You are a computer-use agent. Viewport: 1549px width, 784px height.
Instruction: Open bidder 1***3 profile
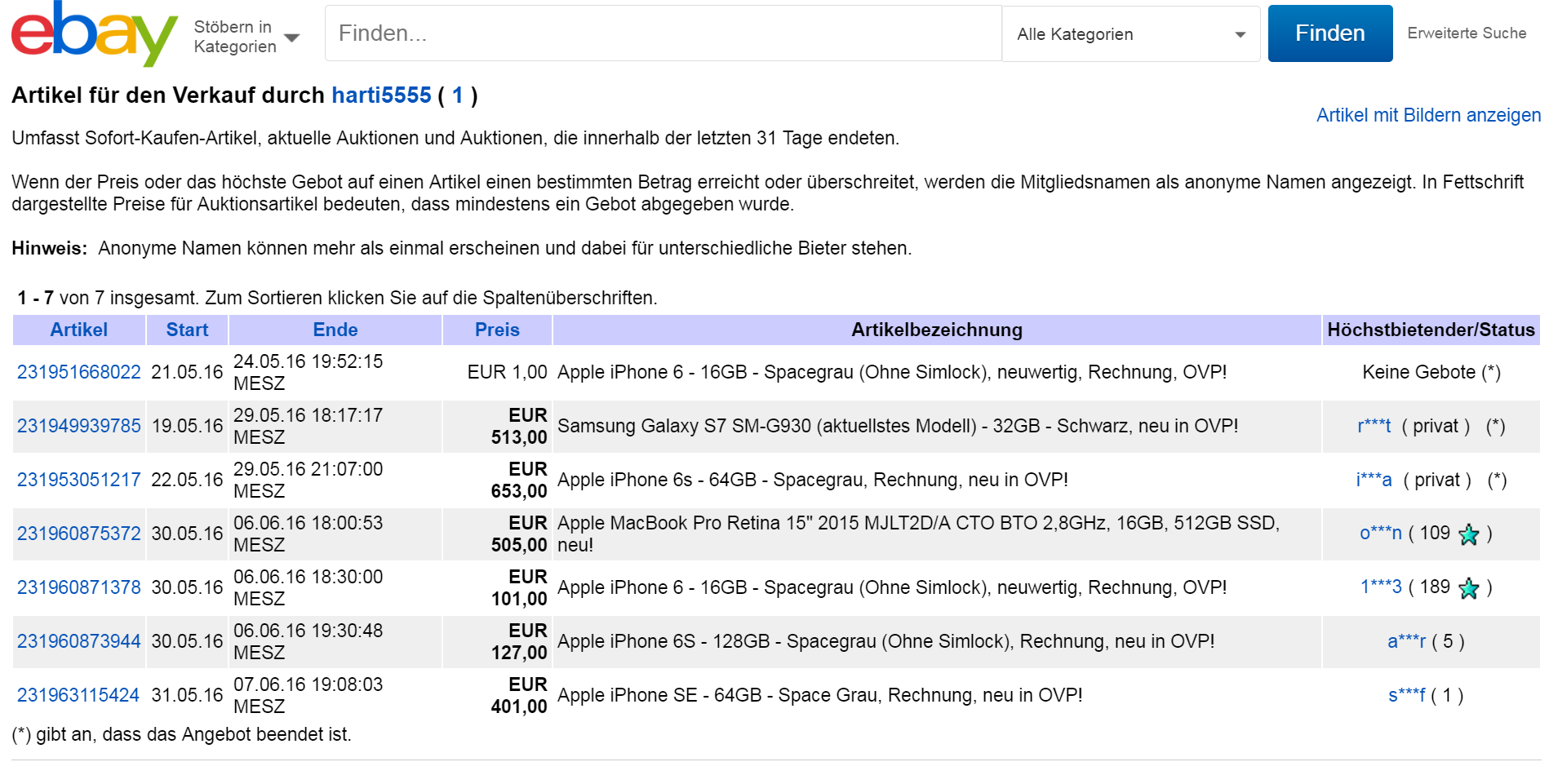pos(1381,587)
